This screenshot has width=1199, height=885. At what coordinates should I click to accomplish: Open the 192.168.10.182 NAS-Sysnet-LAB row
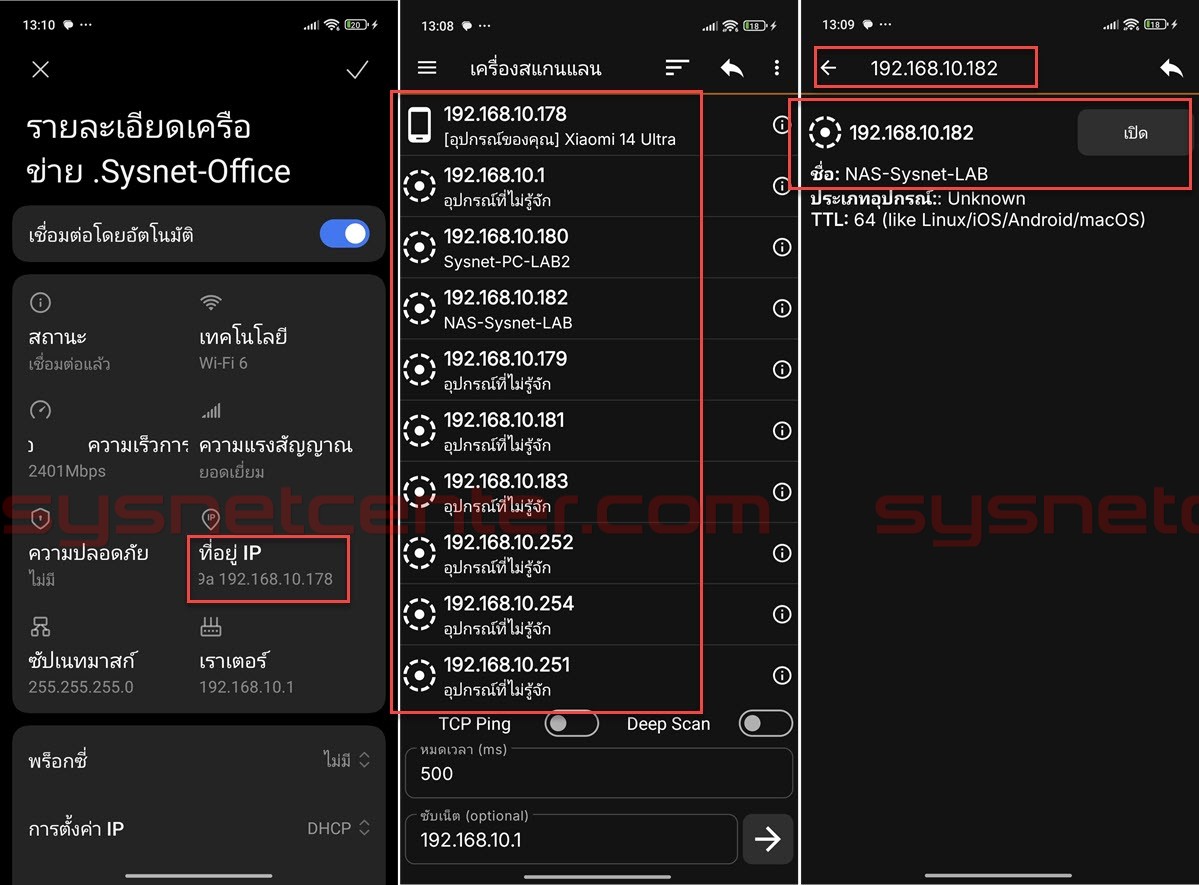pos(599,308)
